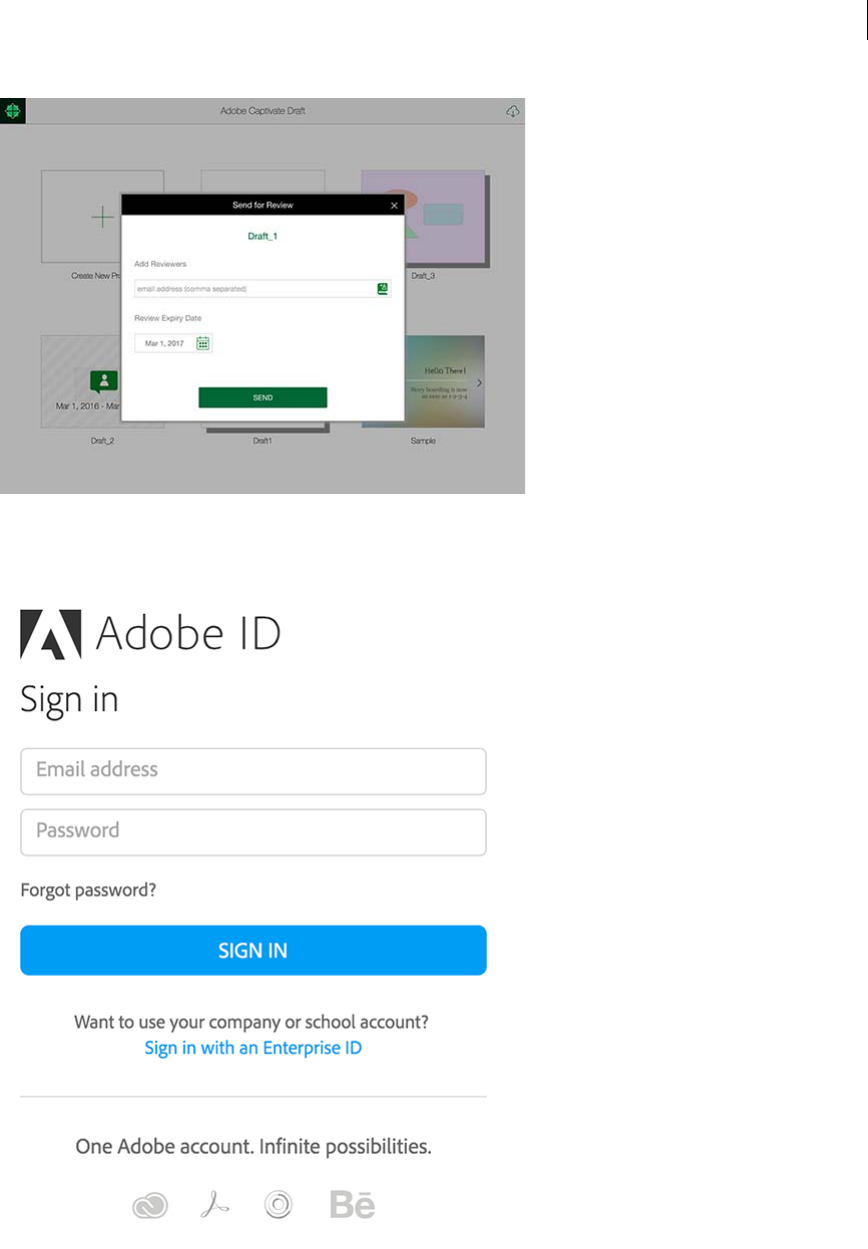Click the review status icon on Draft_2

pyautogui.click(x=103, y=381)
